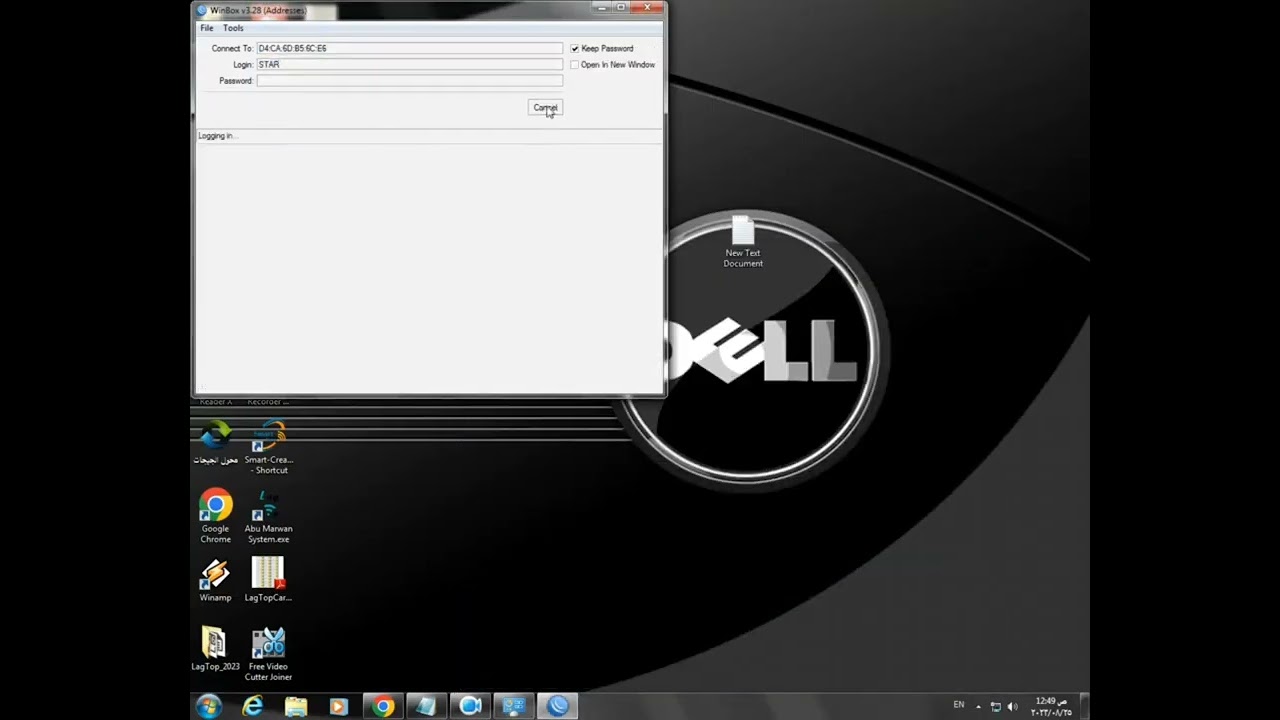Cancel the WinBox login attempt
Viewport: 1280px width, 720px height.
point(545,107)
